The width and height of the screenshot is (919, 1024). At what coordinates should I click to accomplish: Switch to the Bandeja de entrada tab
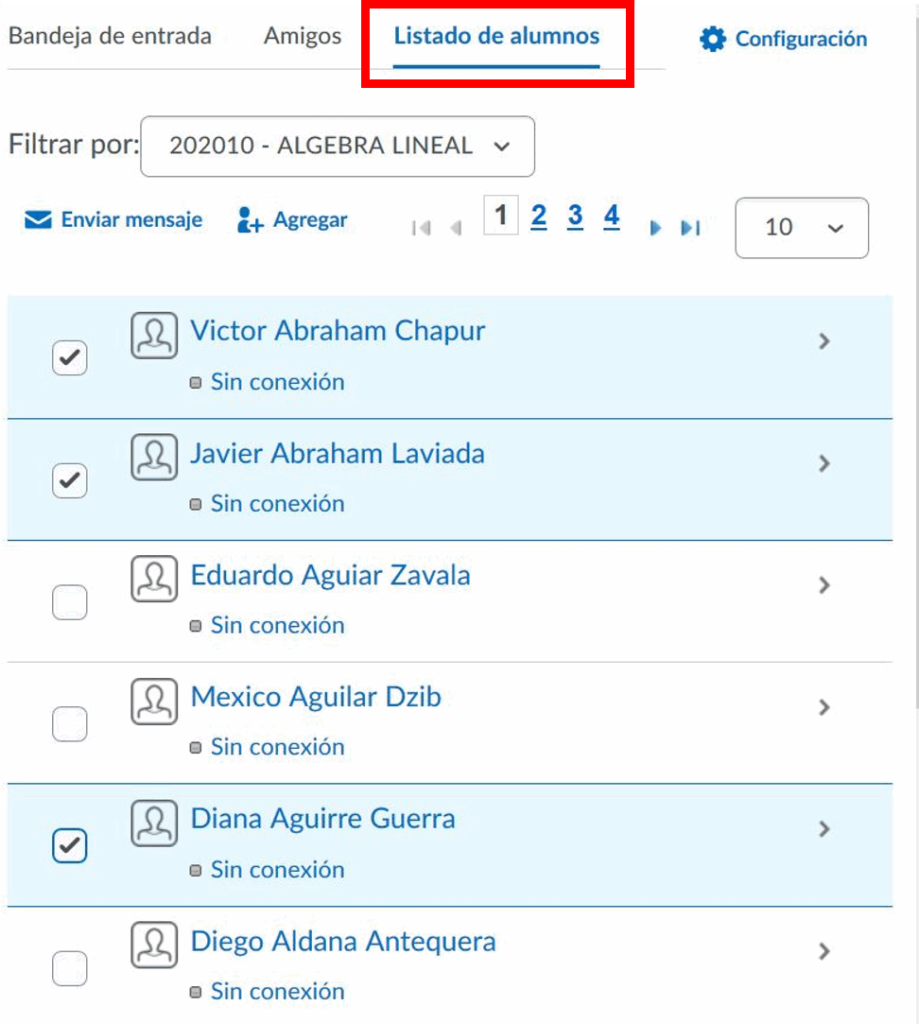tap(110, 37)
